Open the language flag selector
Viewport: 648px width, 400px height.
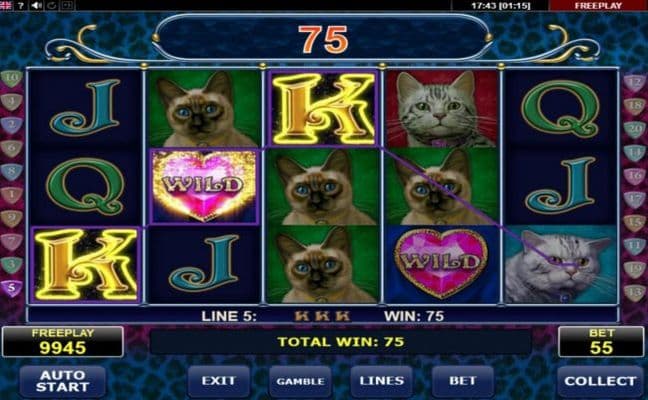pos(6,5)
